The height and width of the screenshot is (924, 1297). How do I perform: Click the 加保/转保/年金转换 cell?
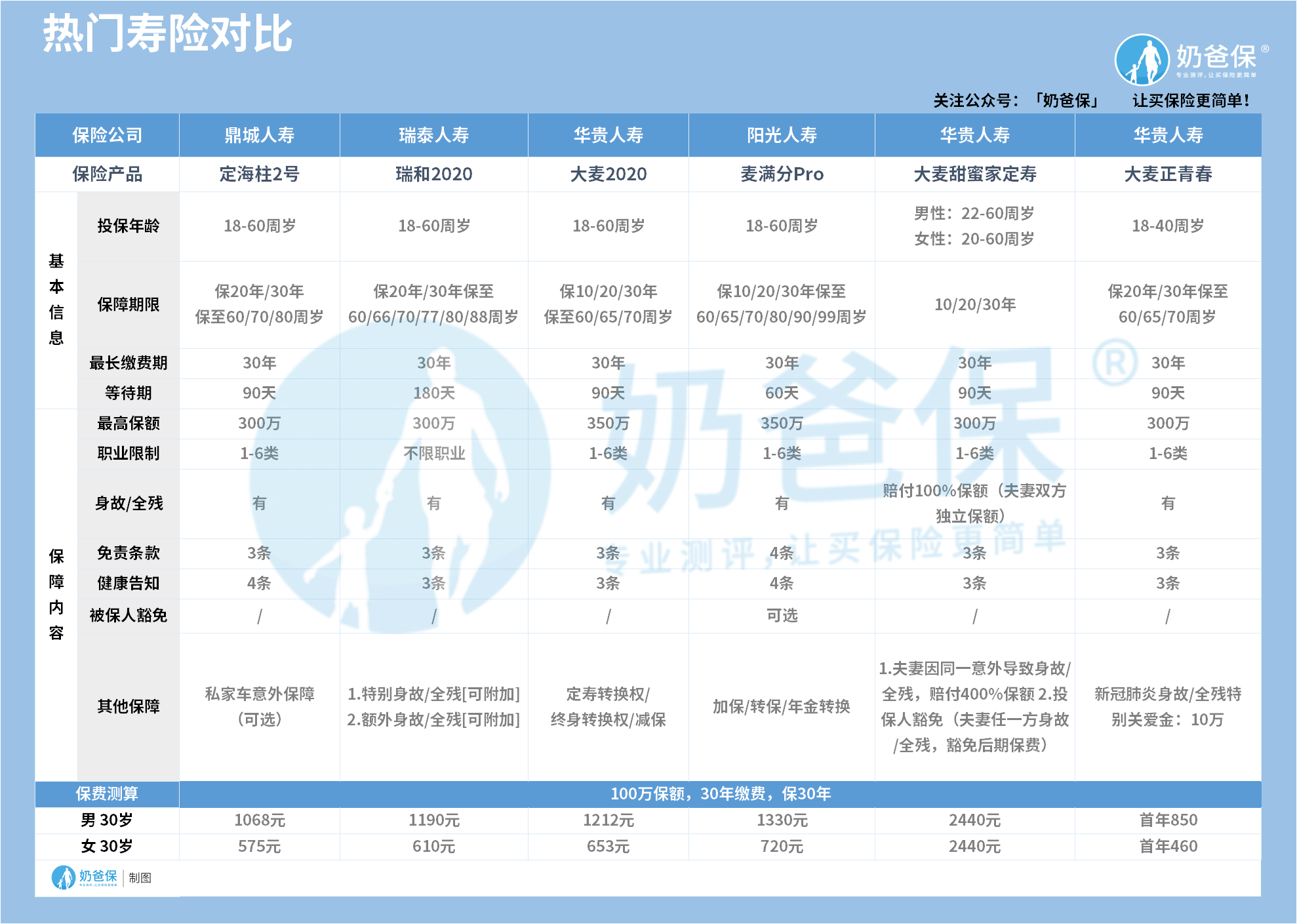click(x=782, y=706)
